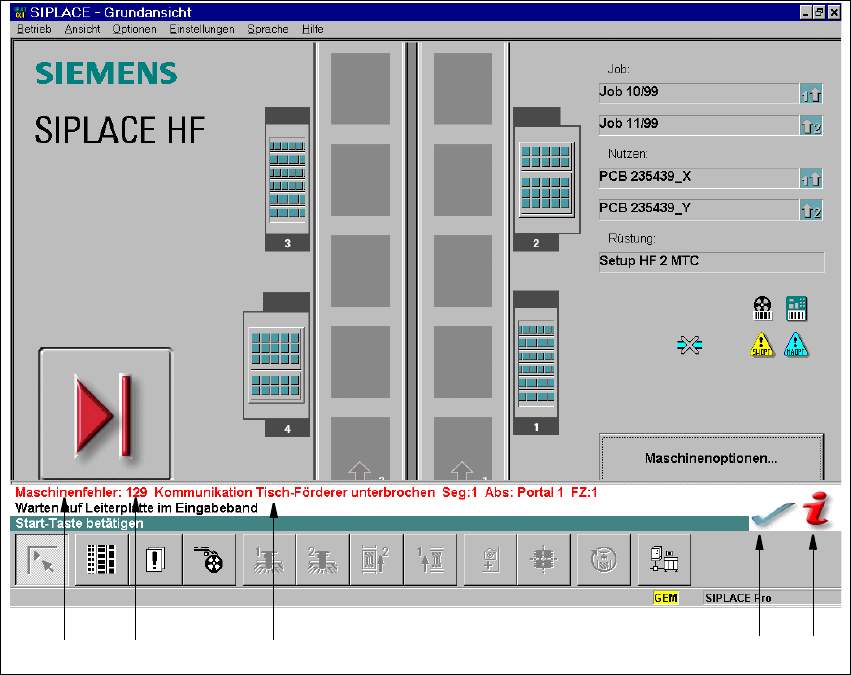
Task: Click the Job 10/99 field
Action: [x=699, y=93]
